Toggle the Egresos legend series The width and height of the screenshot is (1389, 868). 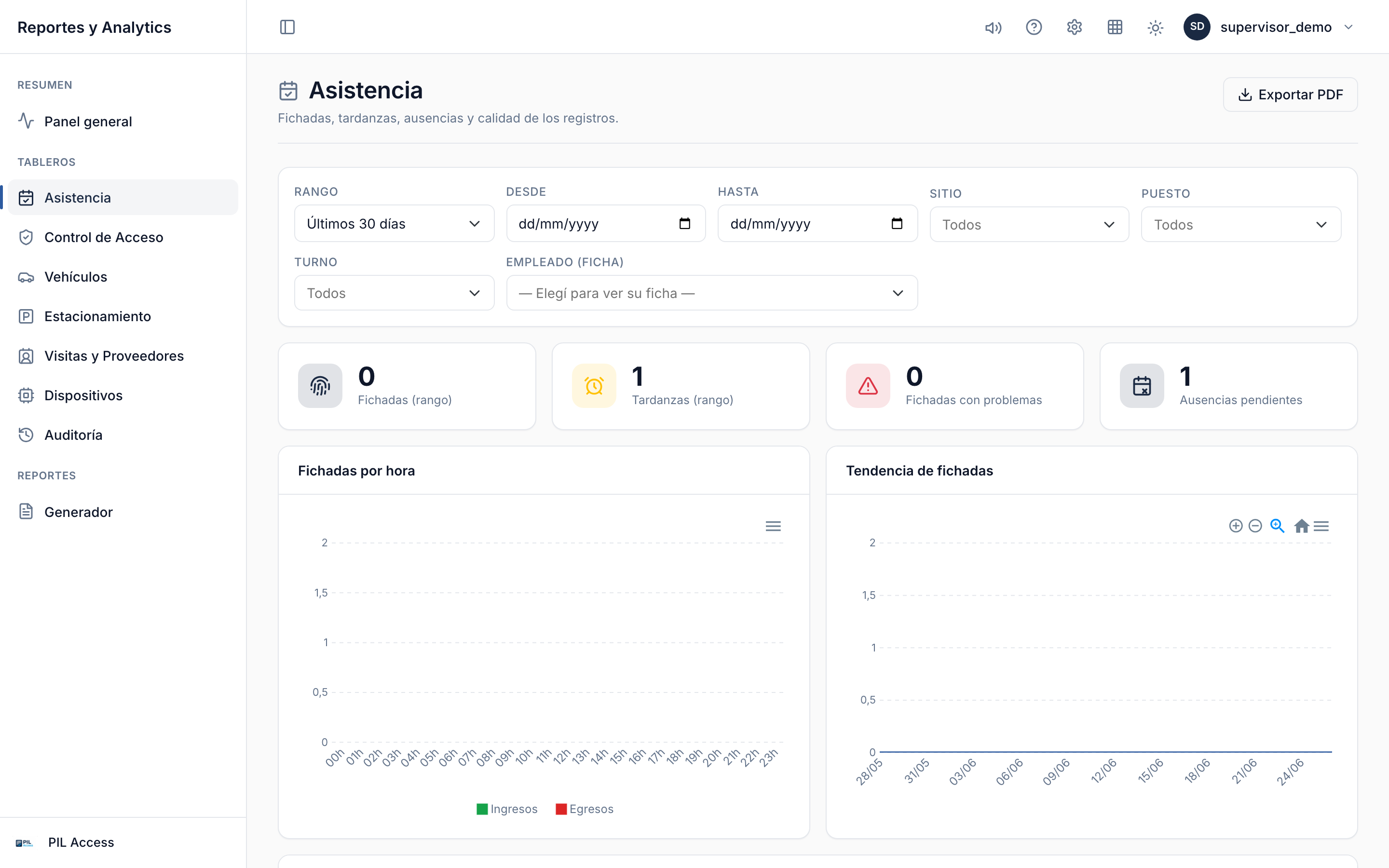tap(585, 809)
